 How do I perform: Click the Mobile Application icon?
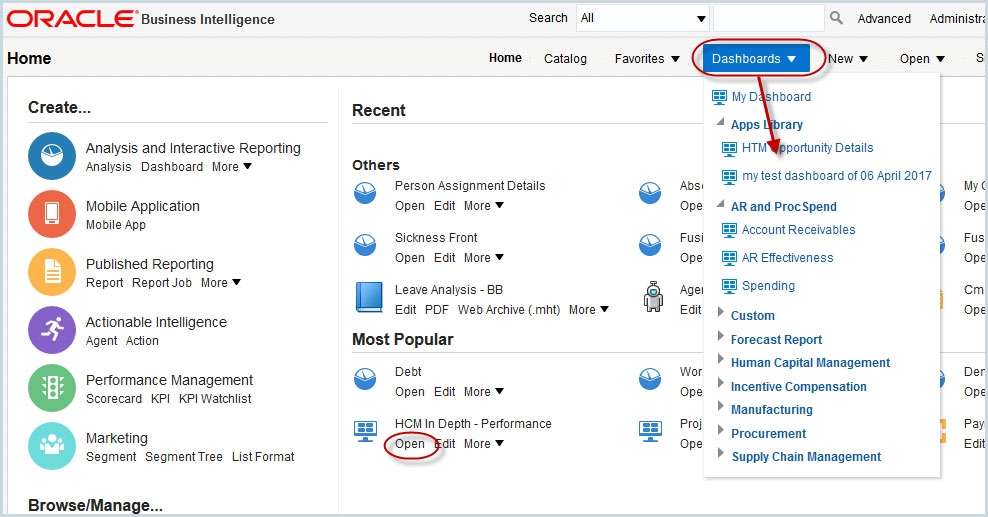(52, 214)
